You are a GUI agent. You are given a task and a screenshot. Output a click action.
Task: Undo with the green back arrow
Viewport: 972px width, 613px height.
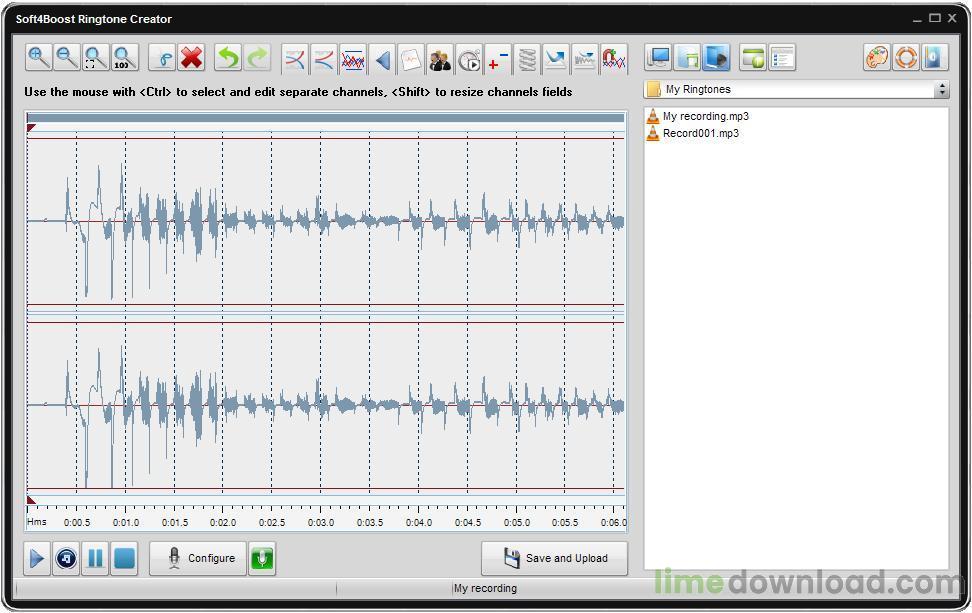tap(228, 59)
